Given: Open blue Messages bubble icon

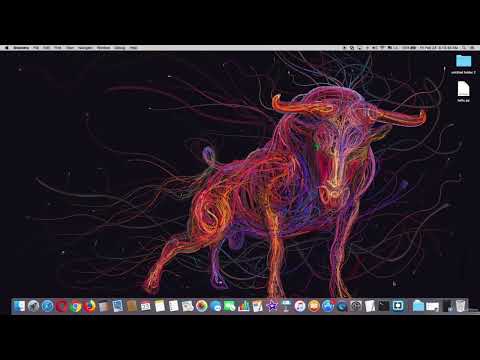Looking at the screenshot, I should [216, 306].
